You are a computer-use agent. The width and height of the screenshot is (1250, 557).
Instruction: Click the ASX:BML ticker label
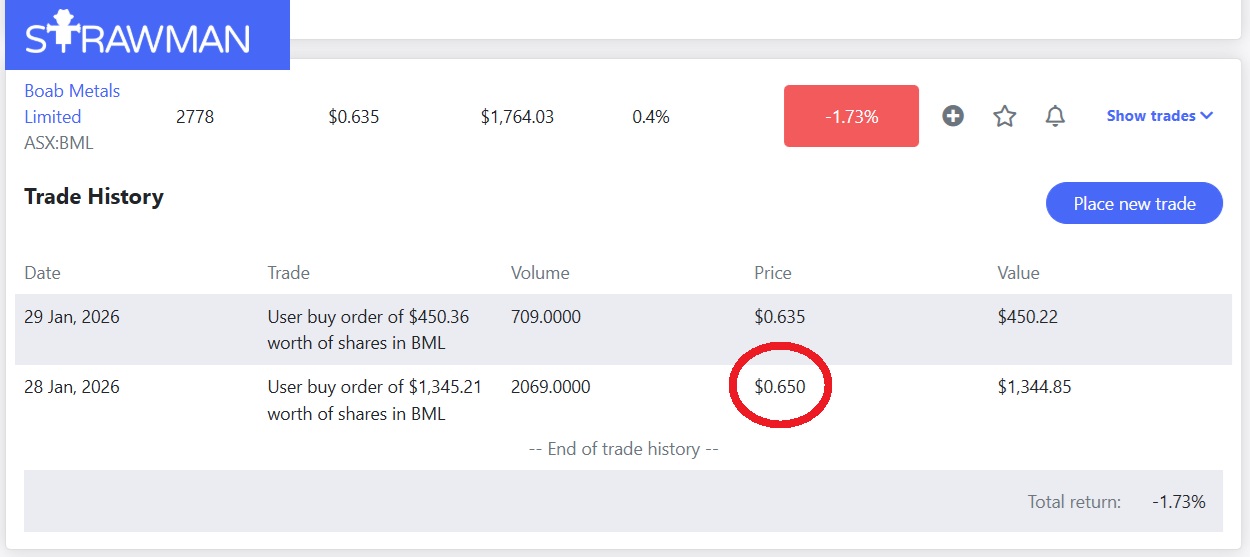[x=59, y=143]
